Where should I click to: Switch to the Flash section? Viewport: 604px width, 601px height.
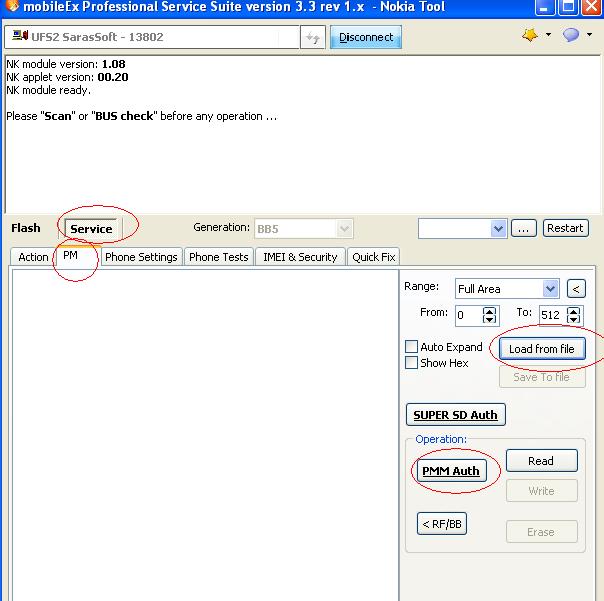[25, 228]
